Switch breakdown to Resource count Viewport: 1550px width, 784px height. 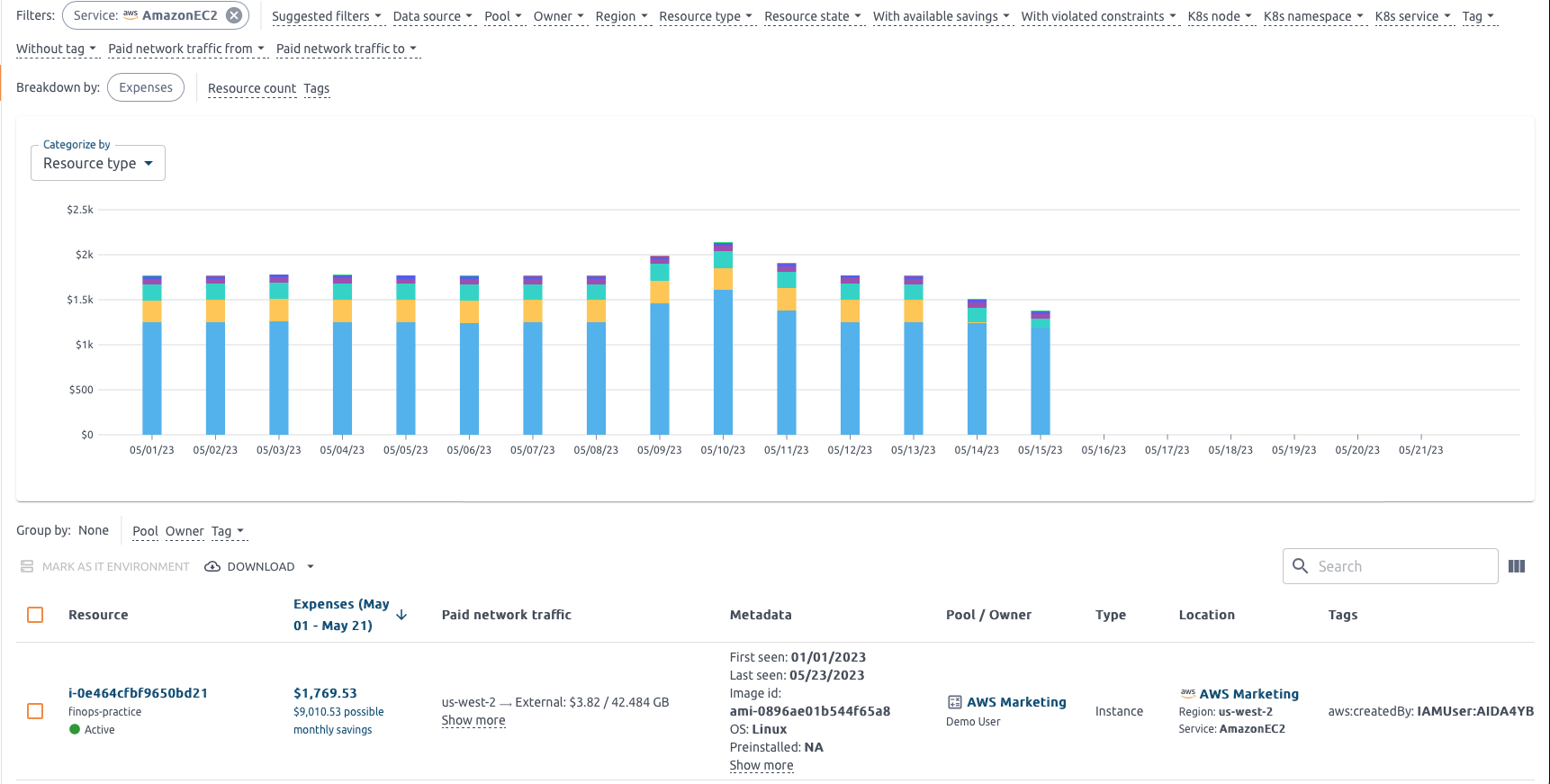(x=251, y=88)
